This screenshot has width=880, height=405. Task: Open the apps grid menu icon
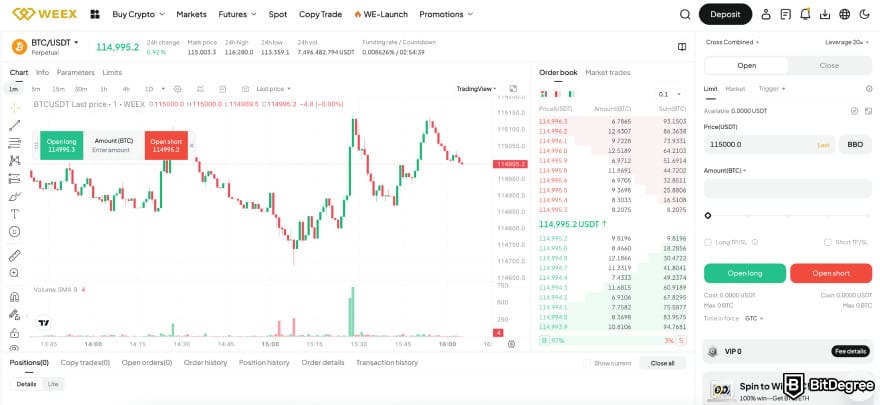pyautogui.click(x=95, y=15)
